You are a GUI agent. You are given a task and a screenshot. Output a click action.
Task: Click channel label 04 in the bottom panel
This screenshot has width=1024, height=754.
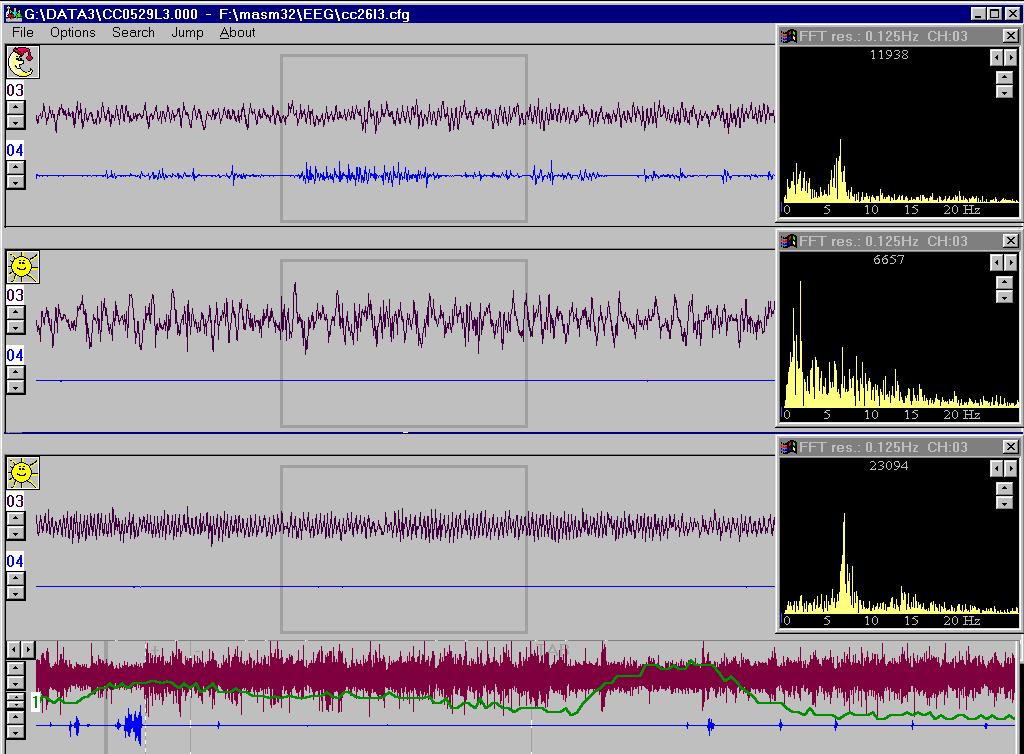pos(15,561)
